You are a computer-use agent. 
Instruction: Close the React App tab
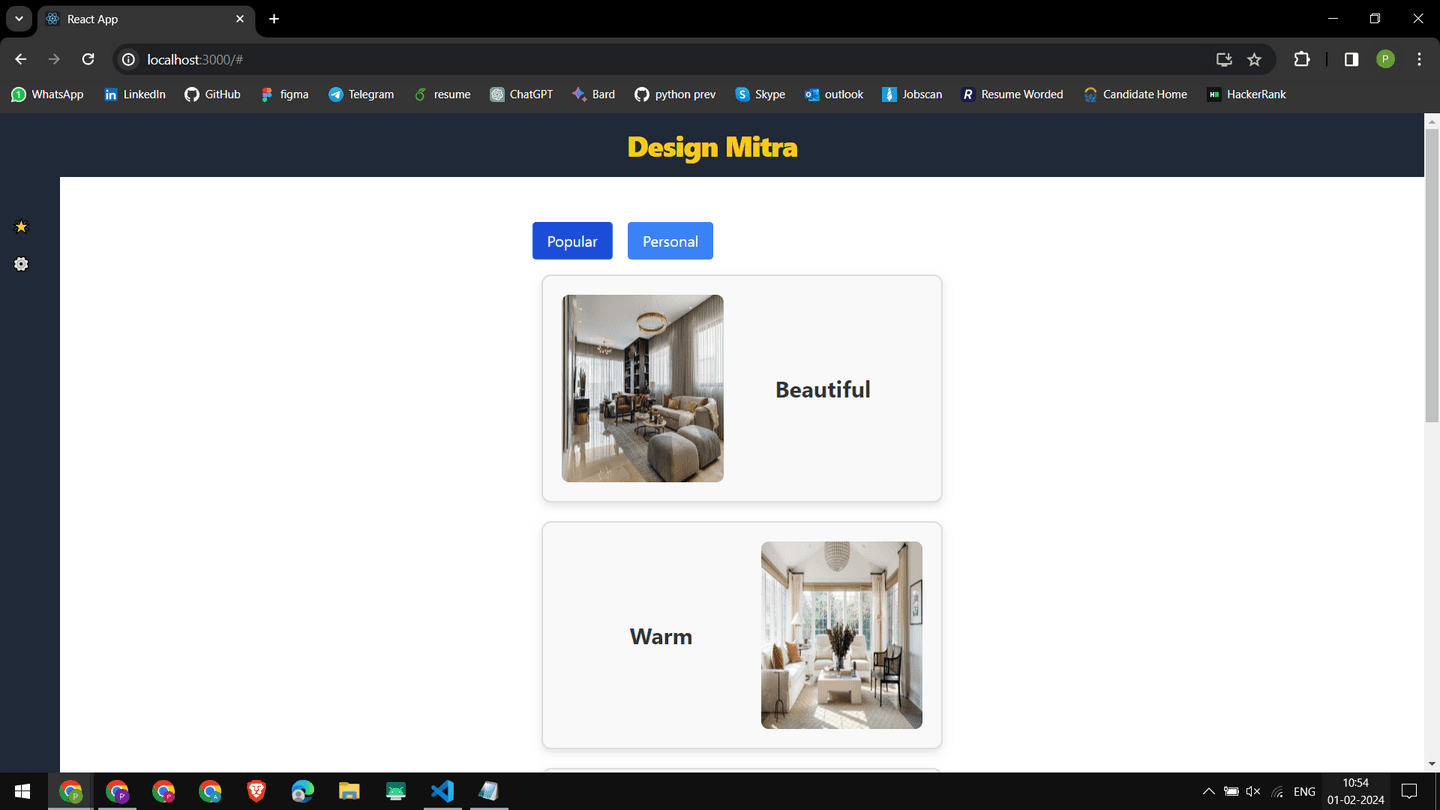(x=240, y=19)
